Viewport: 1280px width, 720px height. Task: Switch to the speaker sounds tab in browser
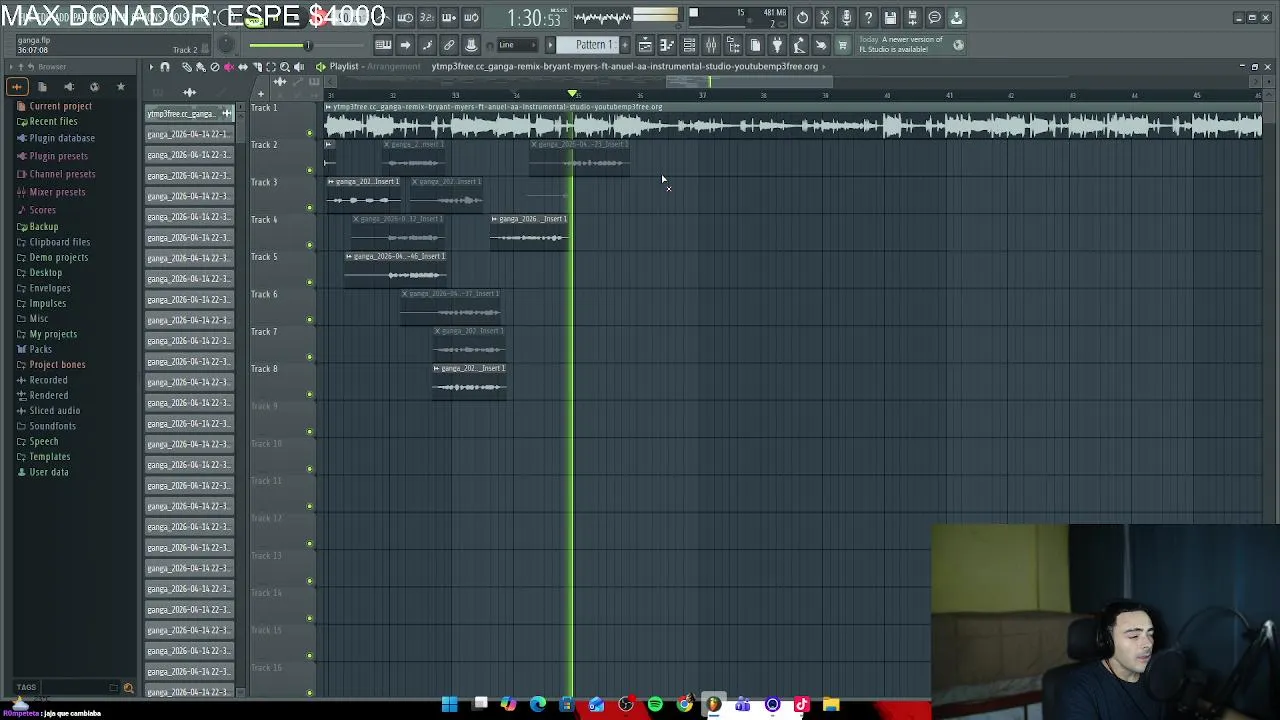coord(69,86)
